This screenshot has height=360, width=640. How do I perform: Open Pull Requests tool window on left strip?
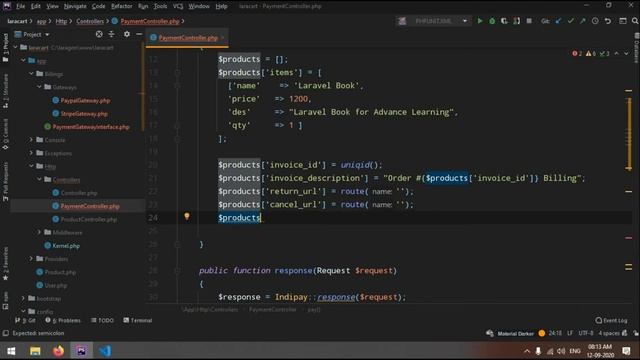pyautogui.click(x=5, y=182)
